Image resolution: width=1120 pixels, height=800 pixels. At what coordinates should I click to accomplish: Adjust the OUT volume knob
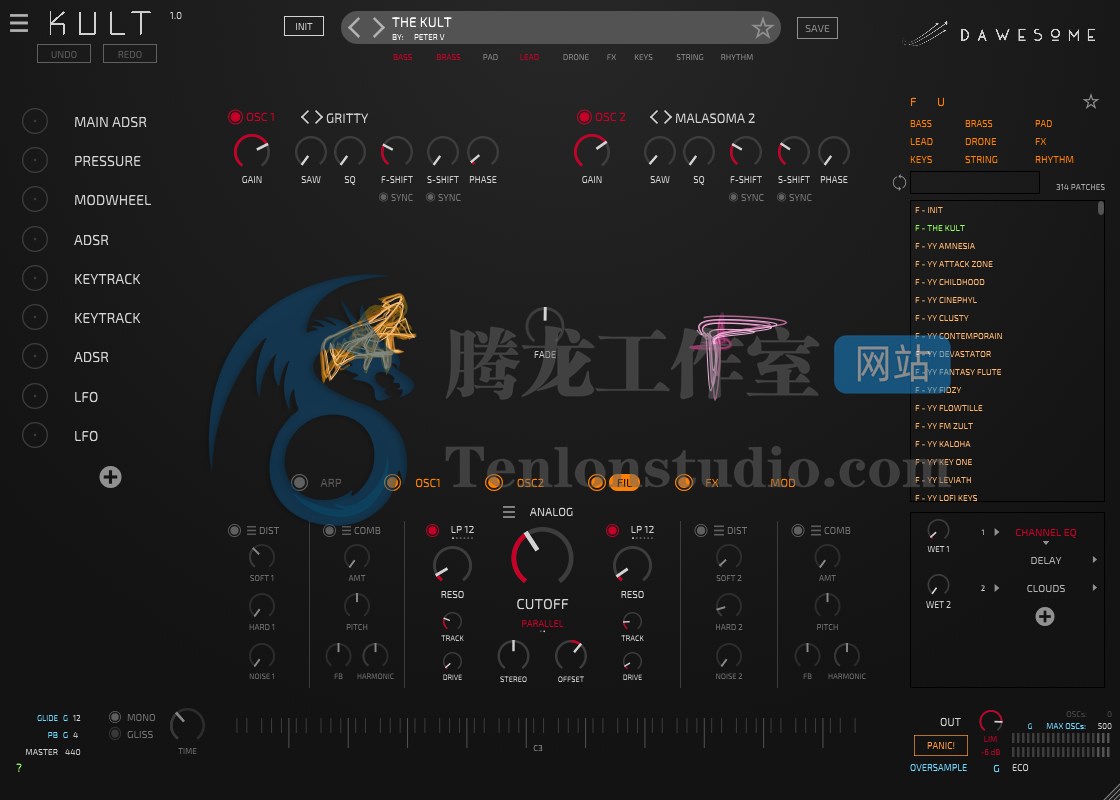click(x=990, y=721)
